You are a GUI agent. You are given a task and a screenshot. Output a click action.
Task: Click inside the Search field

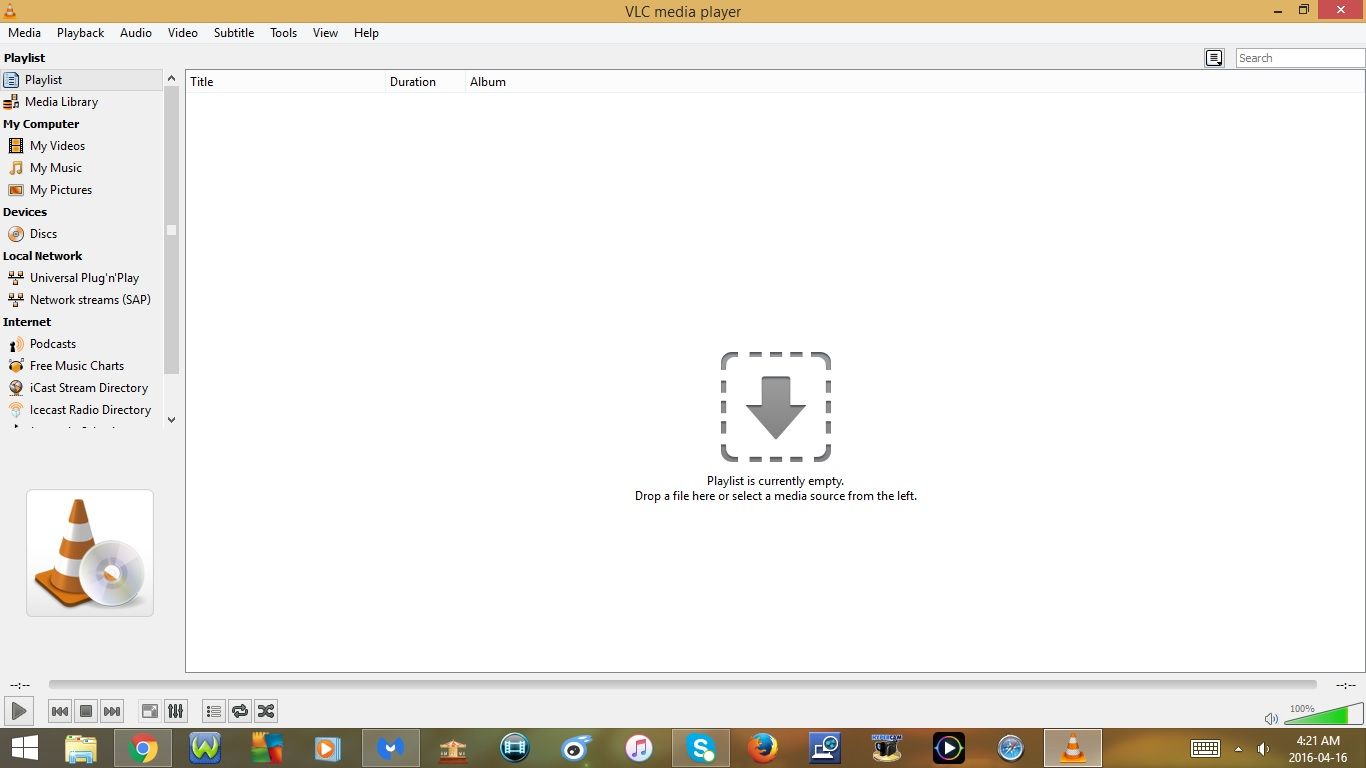tap(1298, 57)
